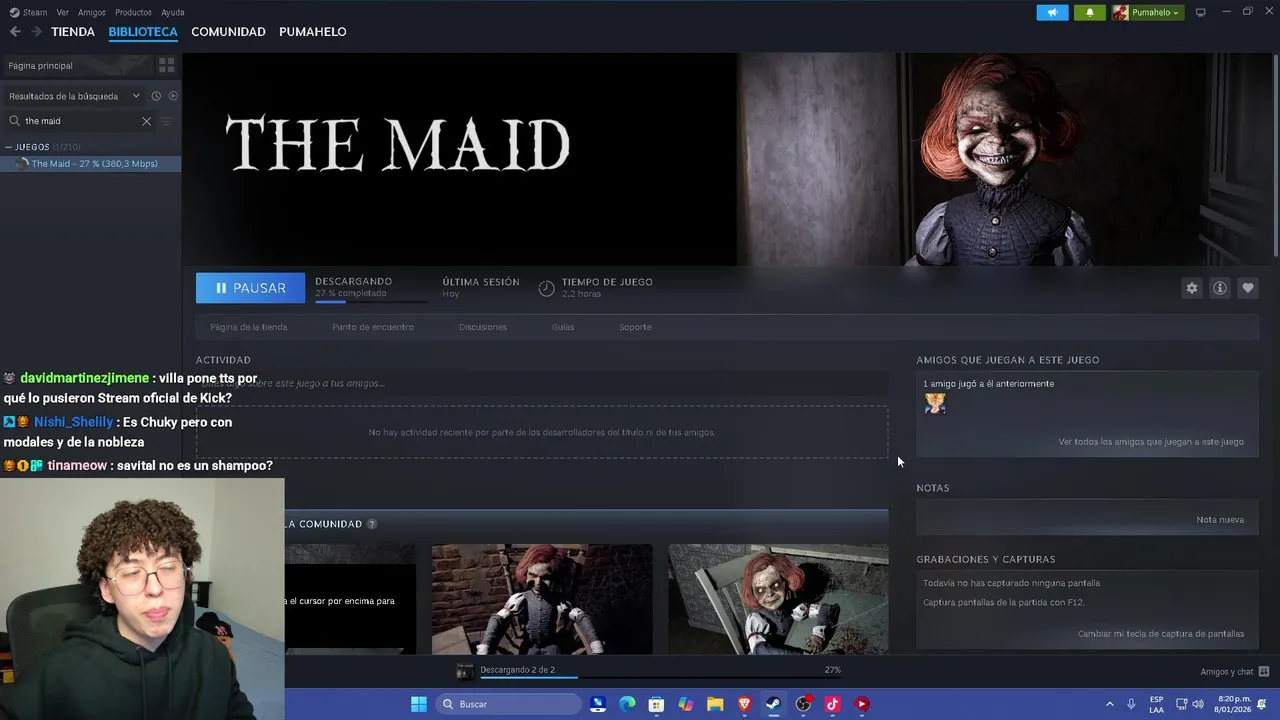The height and width of the screenshot is (720, 1280).
Task: Open the Pumahelo account dropdown
Action: pyautogui.click(x=1147, y=12)
